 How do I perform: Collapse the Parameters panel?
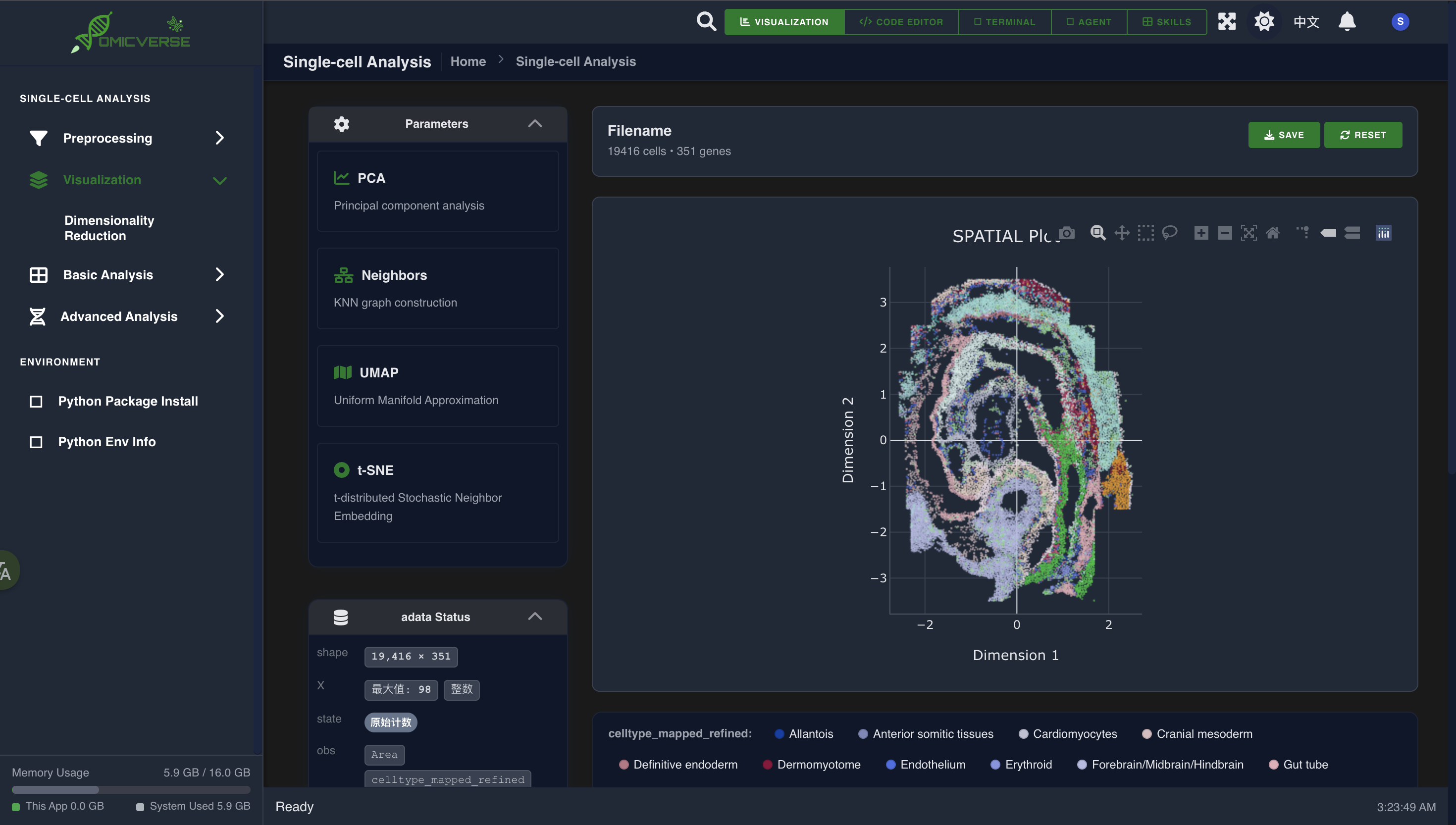(x=535, y=123)
